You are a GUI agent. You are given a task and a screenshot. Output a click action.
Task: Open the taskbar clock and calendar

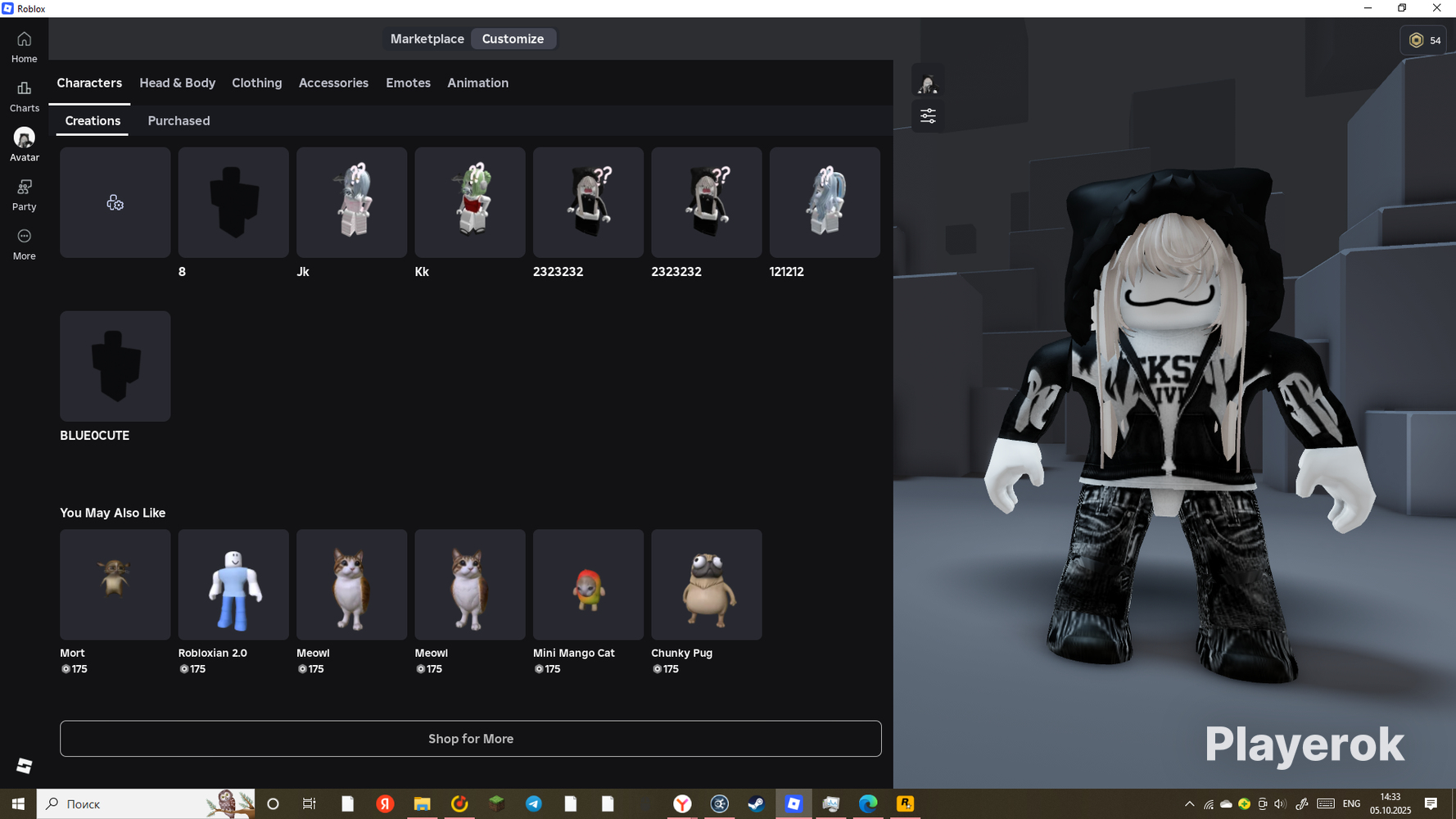[x=1390, y=803]
